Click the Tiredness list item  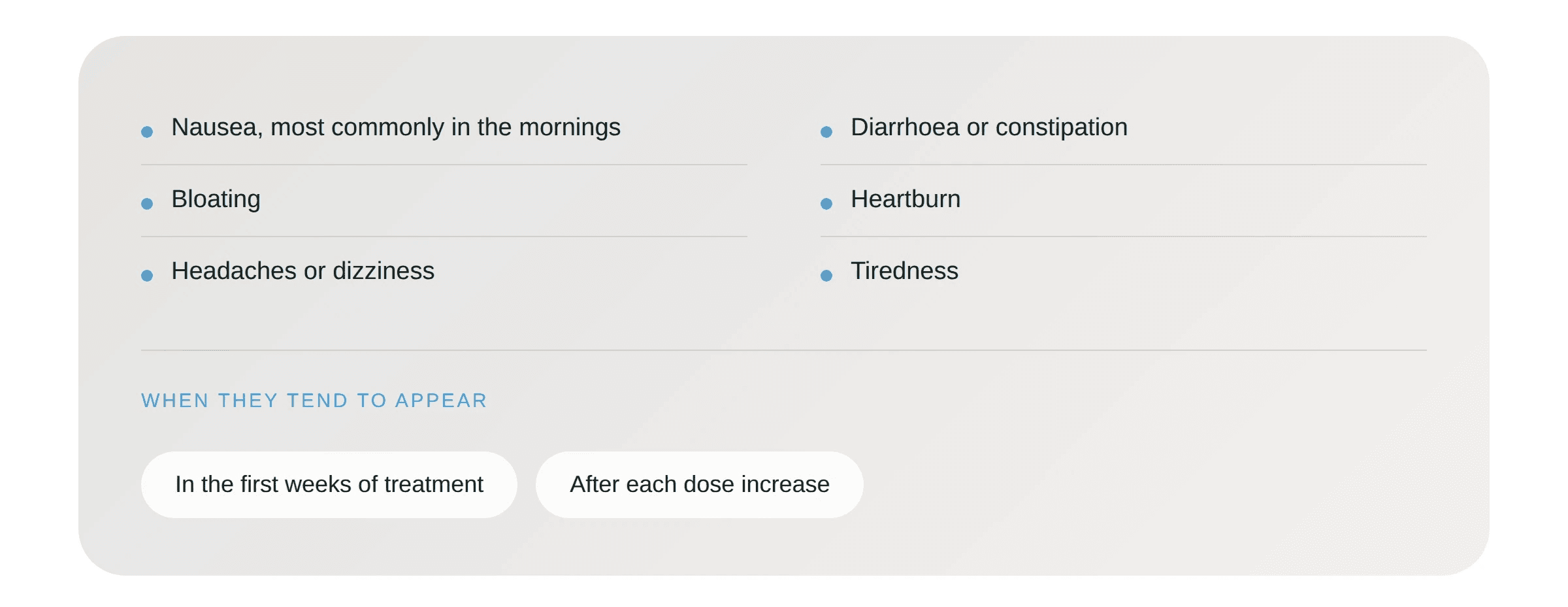[1124, 272]
